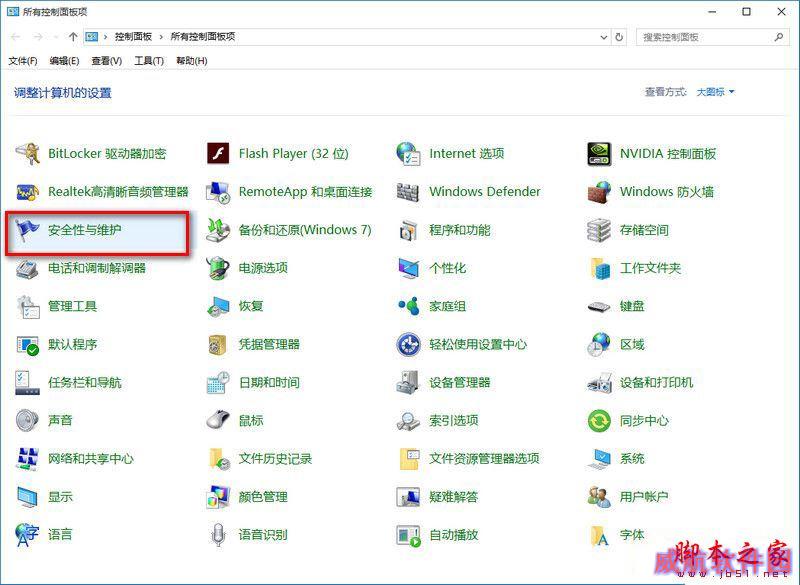Open 文件资源管理器选项 link
The image size is (800, 585).
(x=484, y=459)
